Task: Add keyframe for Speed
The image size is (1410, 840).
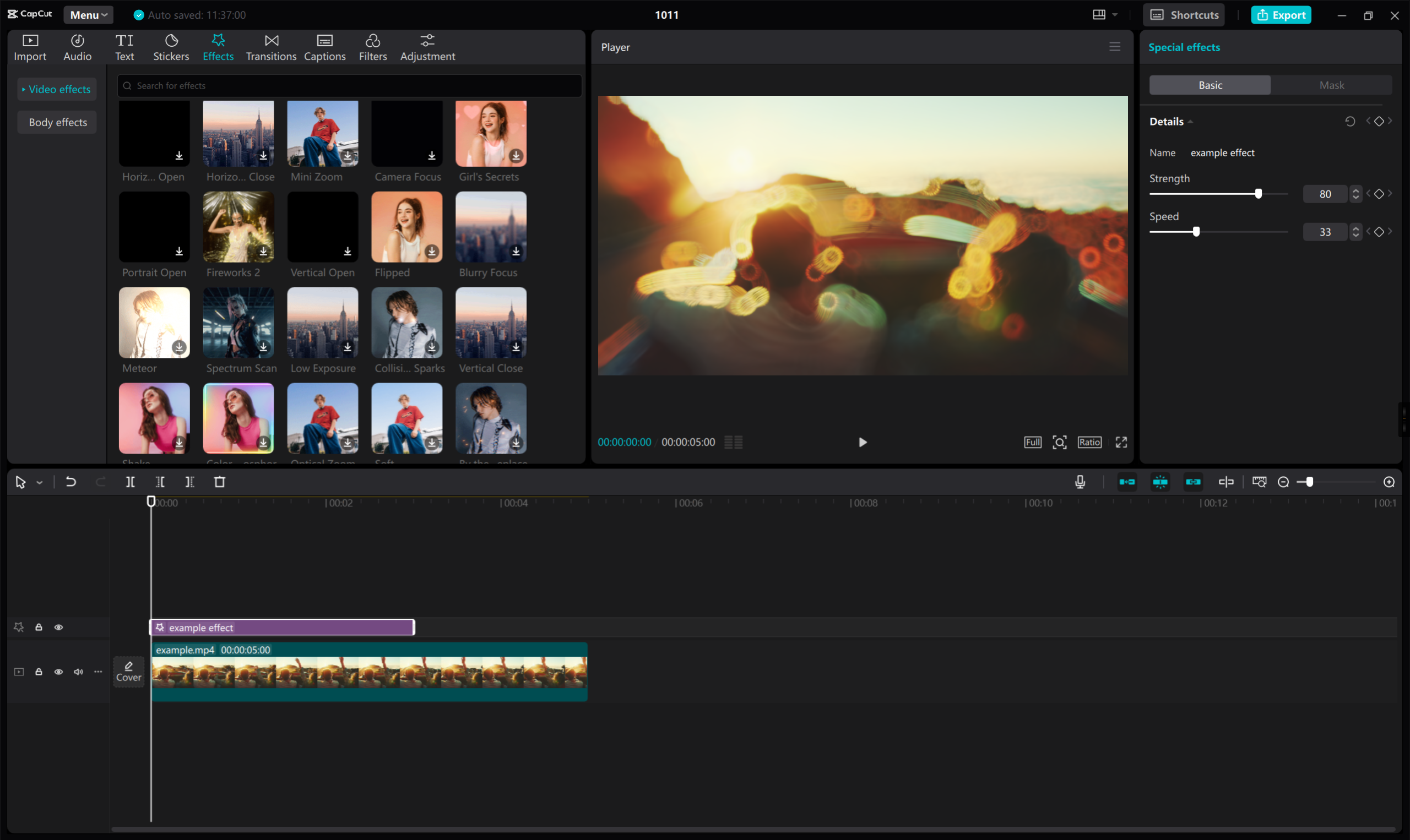Action: tap(1379, 232)
